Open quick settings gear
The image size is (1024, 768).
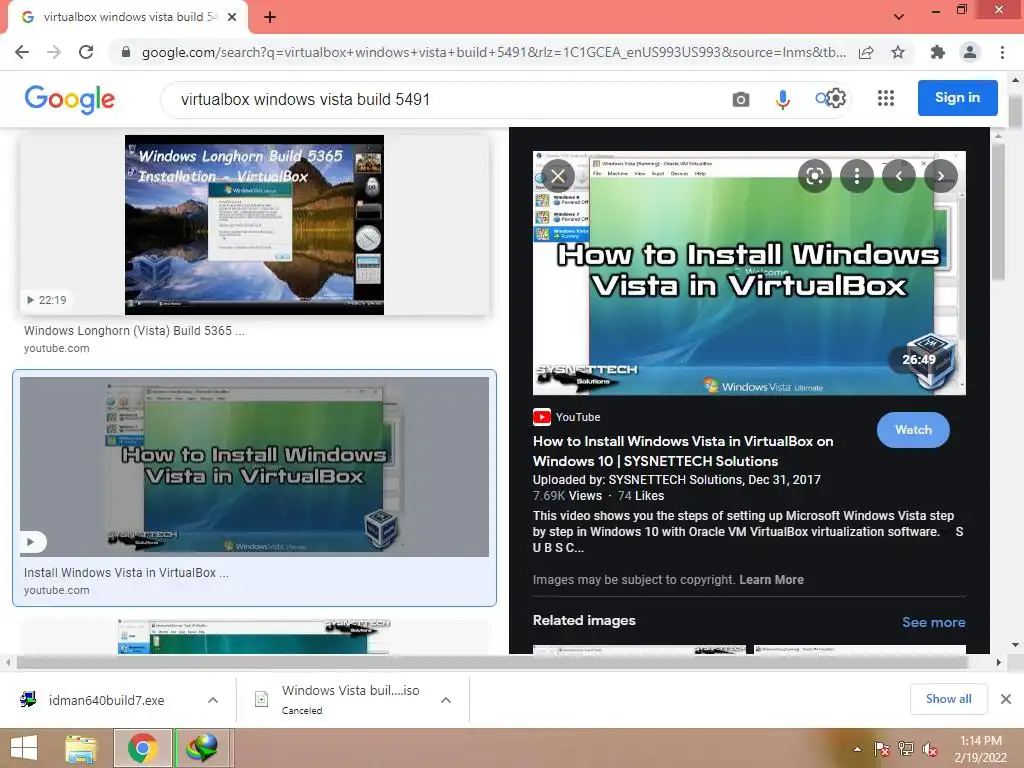pyautogui.click(x=836, y=98)
